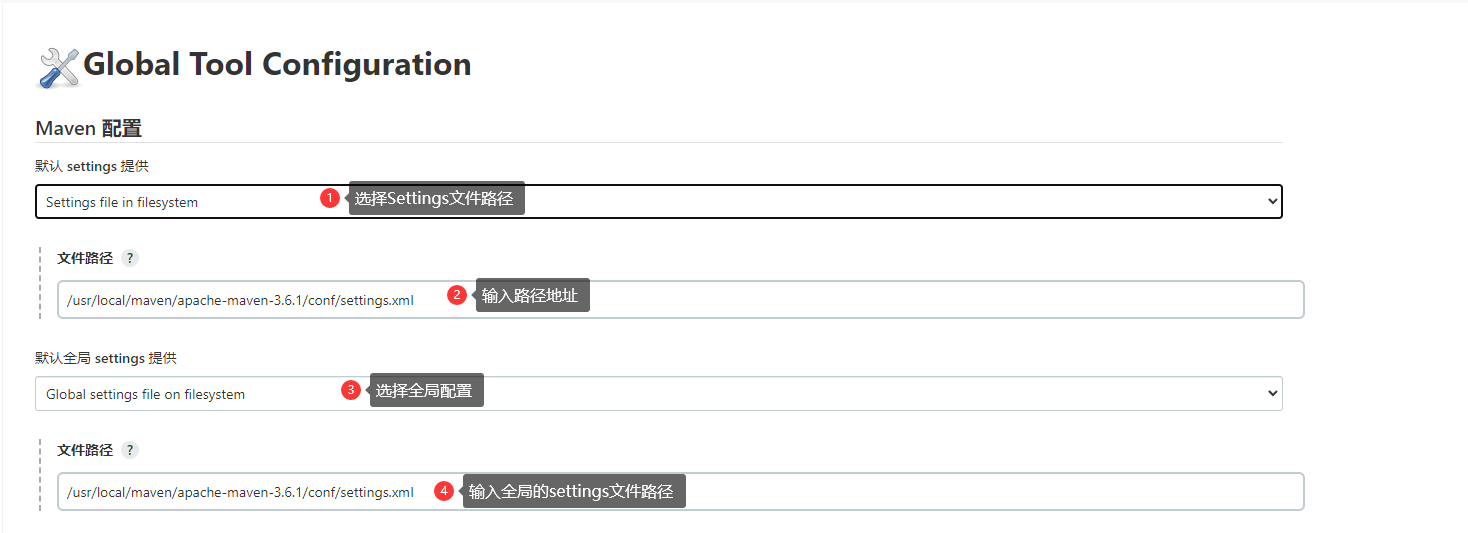Screen dimensions: 1468x533
Task: Click the wrench and screwdriver tools icon
Action: [58, 67]
